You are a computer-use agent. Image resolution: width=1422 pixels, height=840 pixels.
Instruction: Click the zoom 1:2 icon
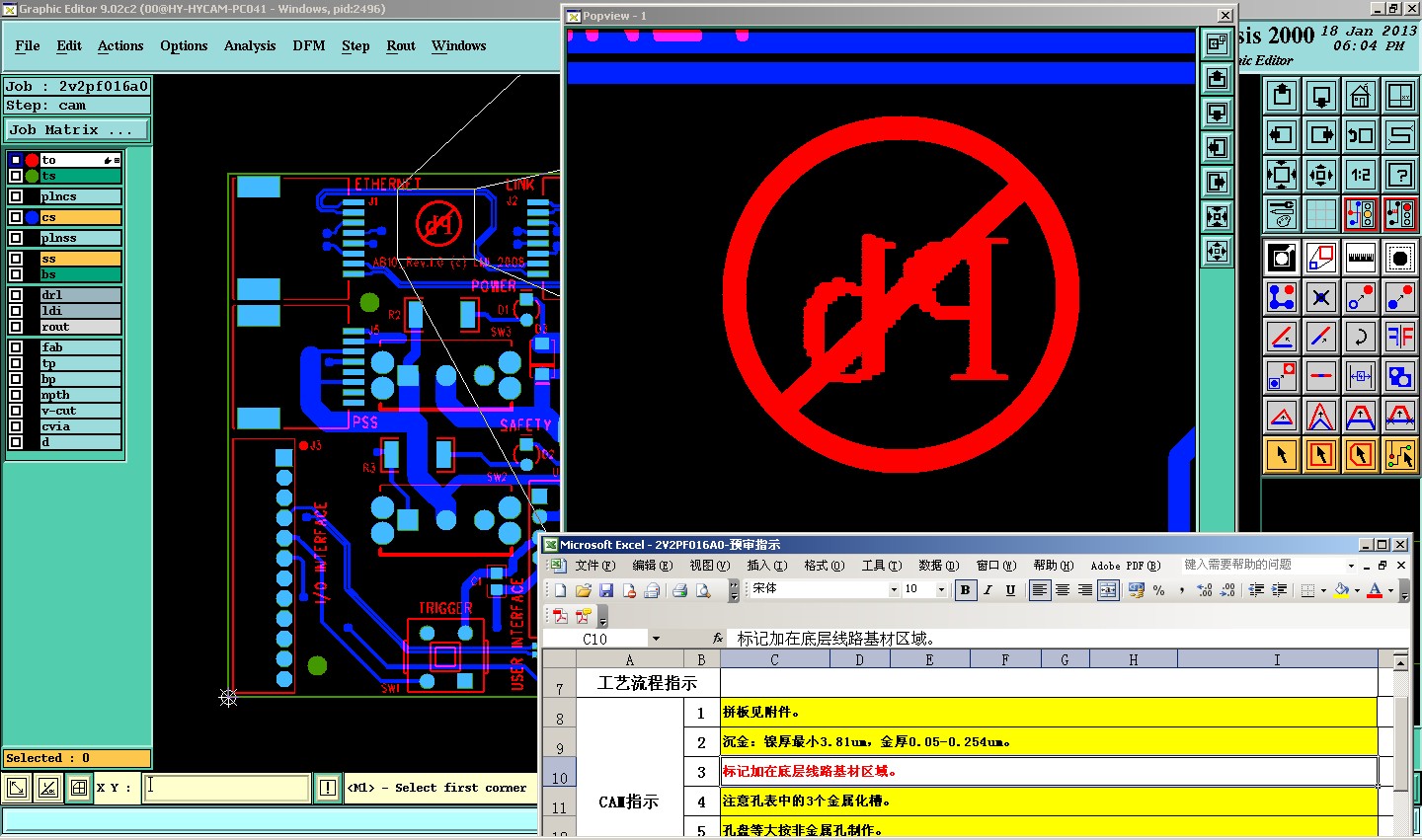1361,175
